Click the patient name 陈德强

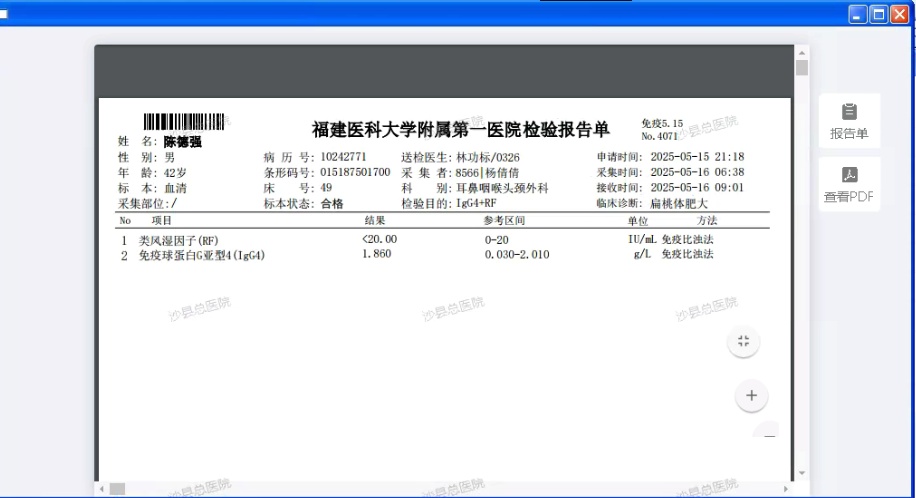pyautogui.click(x=182, y=141)
